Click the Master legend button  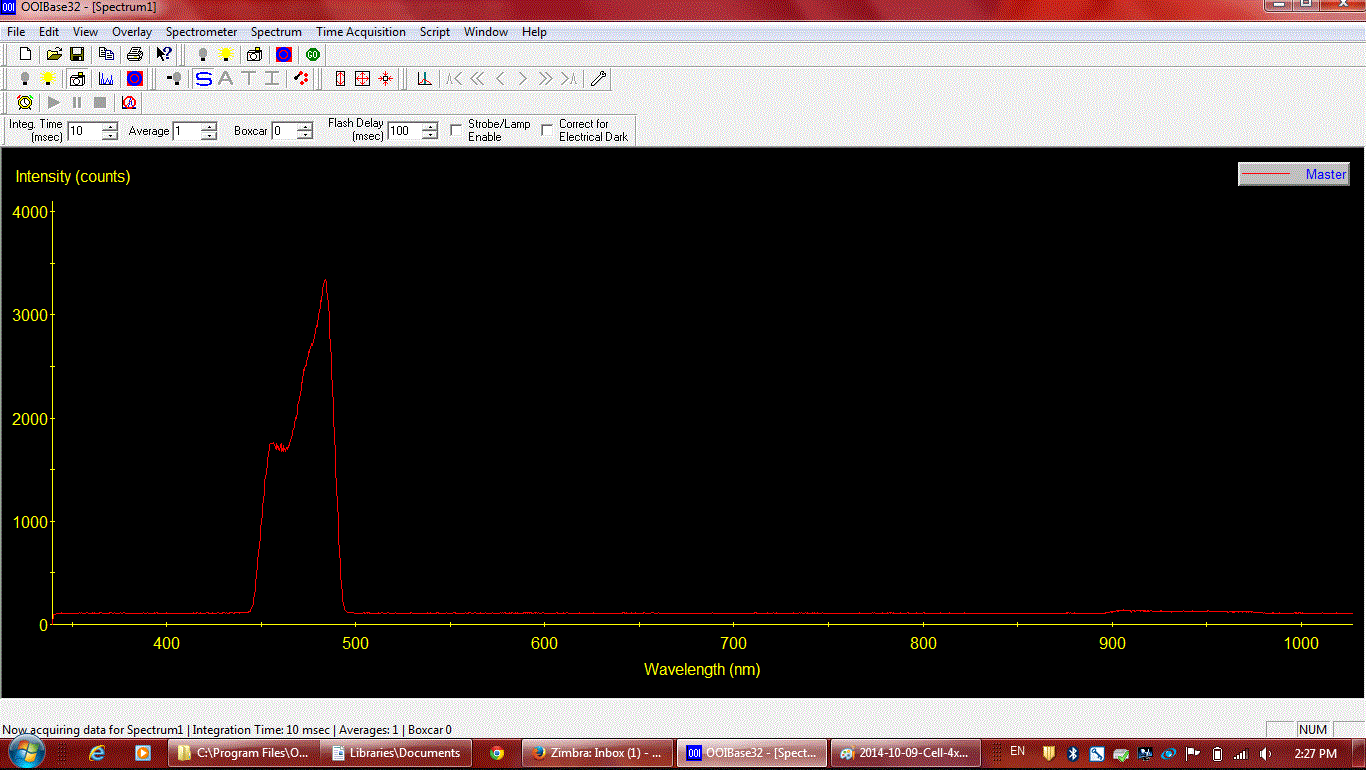point(1294,174)
